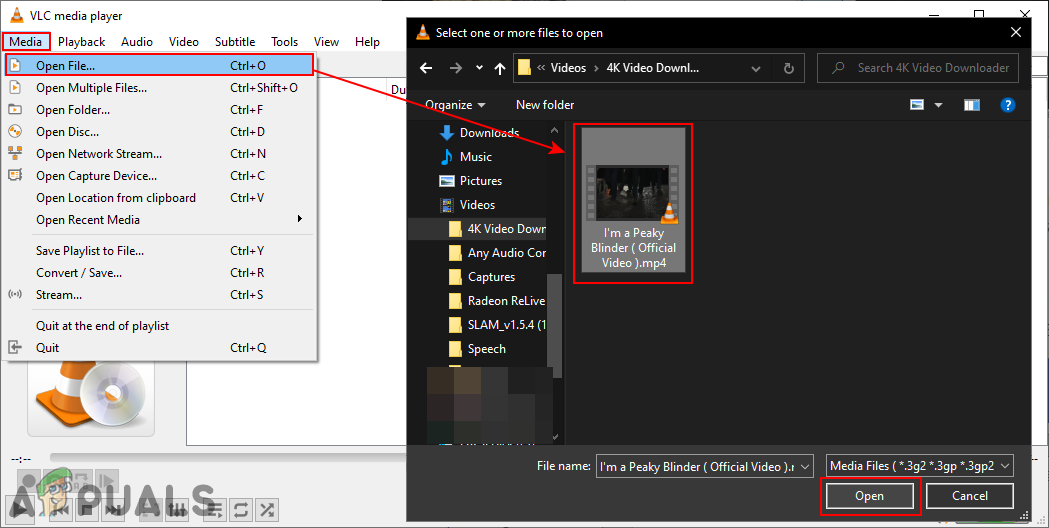Click the frame by frame button
1049x528 pixels.
[106, 482]
